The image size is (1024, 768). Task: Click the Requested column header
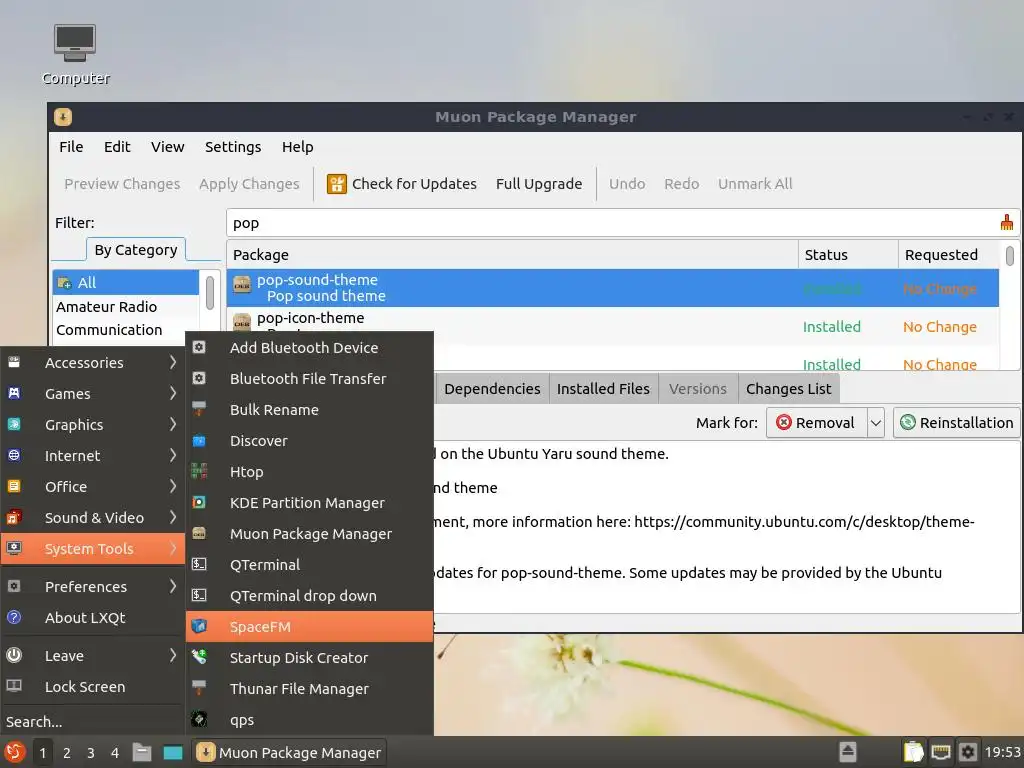coord(948,255)
